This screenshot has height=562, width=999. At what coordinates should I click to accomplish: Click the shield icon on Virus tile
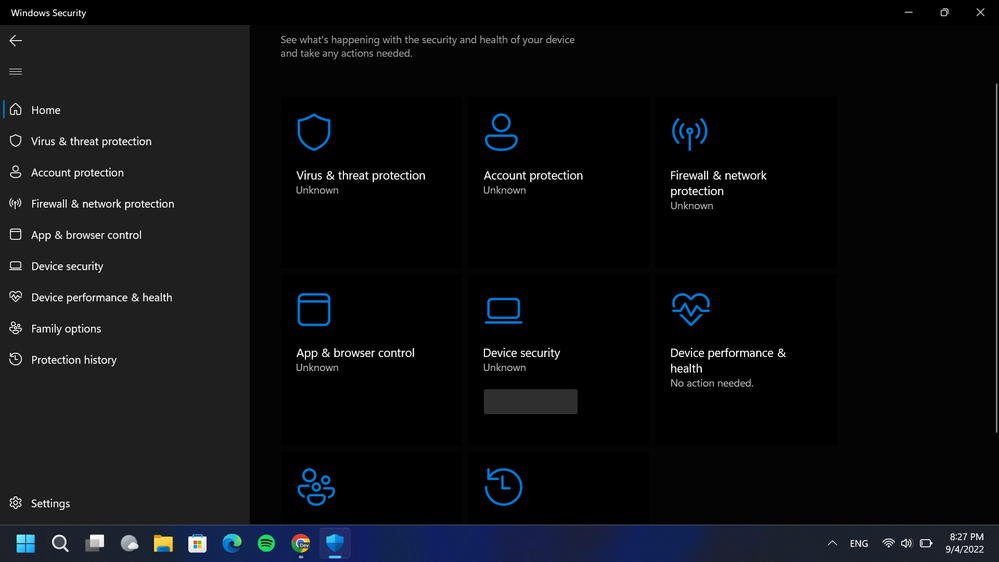[x=313, y=132]
